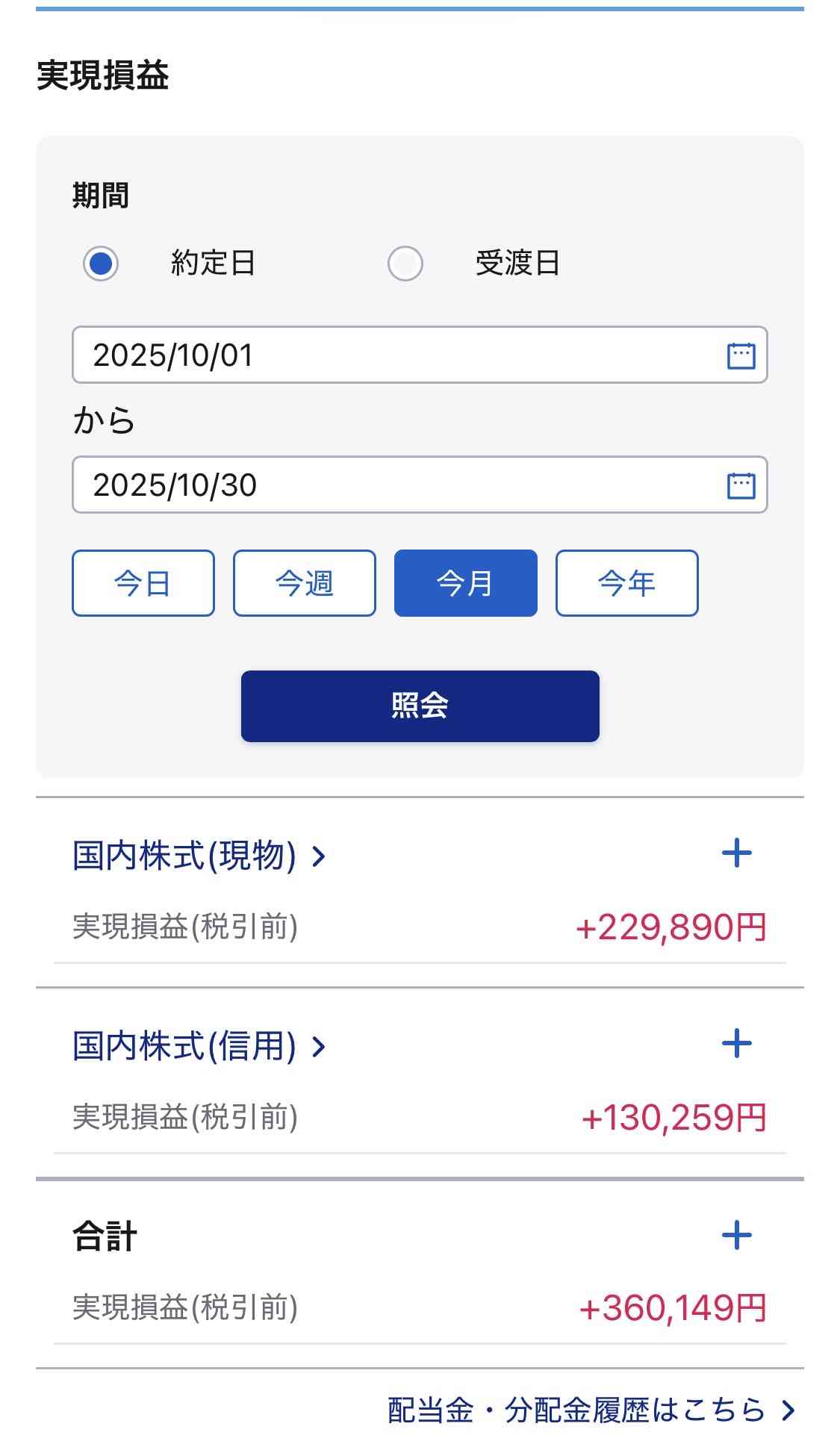
Task: Expand the 国内株式(信用) section plus icon
Action: click(x=737, y=1044)
